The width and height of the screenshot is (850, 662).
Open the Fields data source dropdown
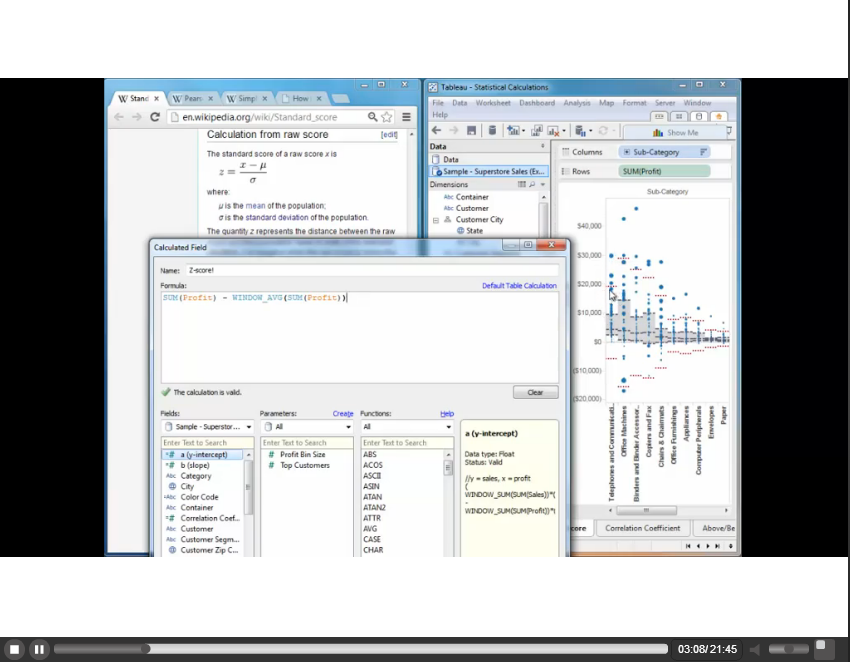(x=208, y=427)
